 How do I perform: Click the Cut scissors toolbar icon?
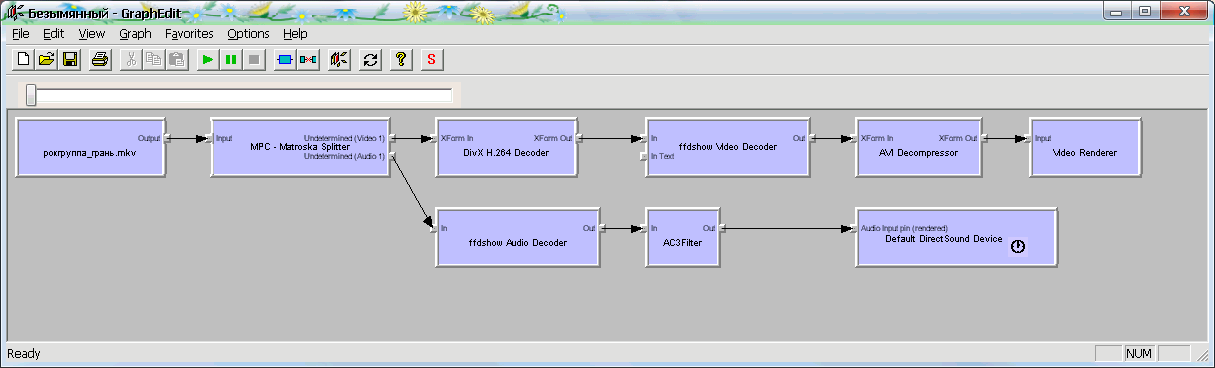coord(130,60)
